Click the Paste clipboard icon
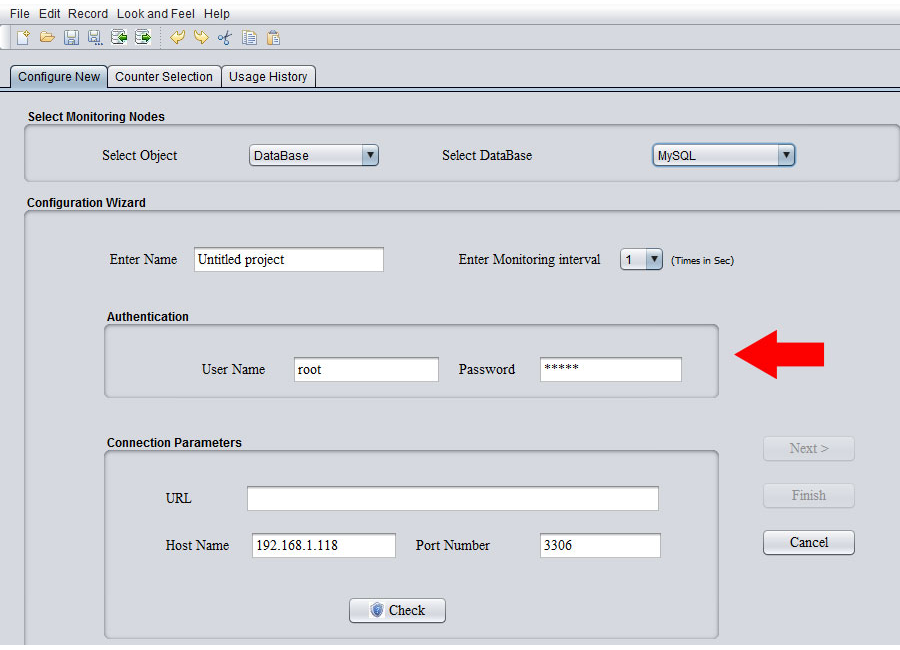 273,37
